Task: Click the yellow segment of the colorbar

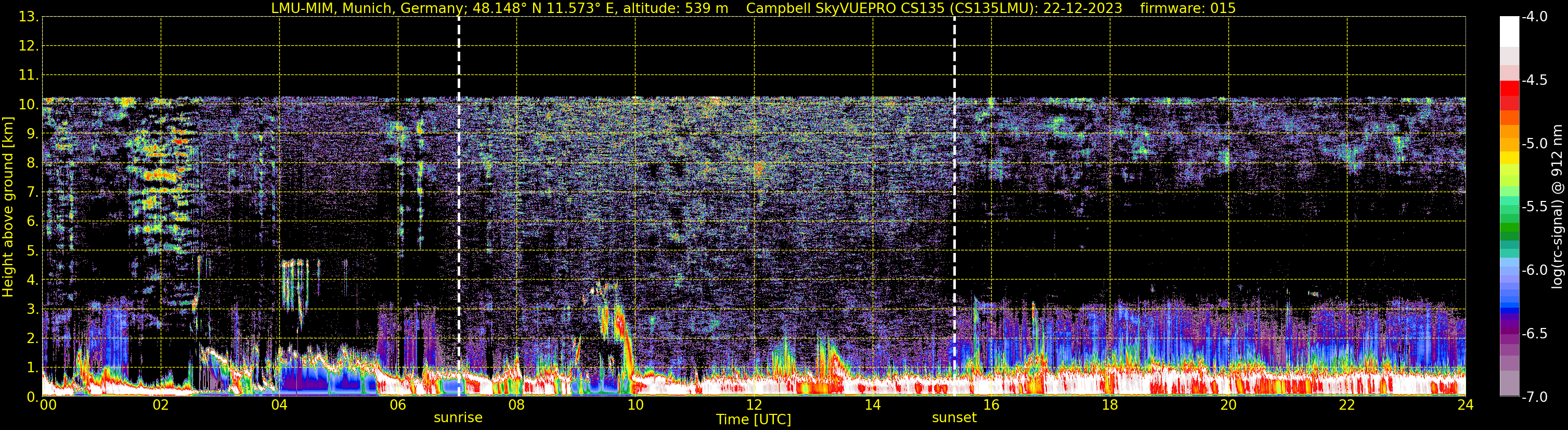Action: tap(1509, 158)
